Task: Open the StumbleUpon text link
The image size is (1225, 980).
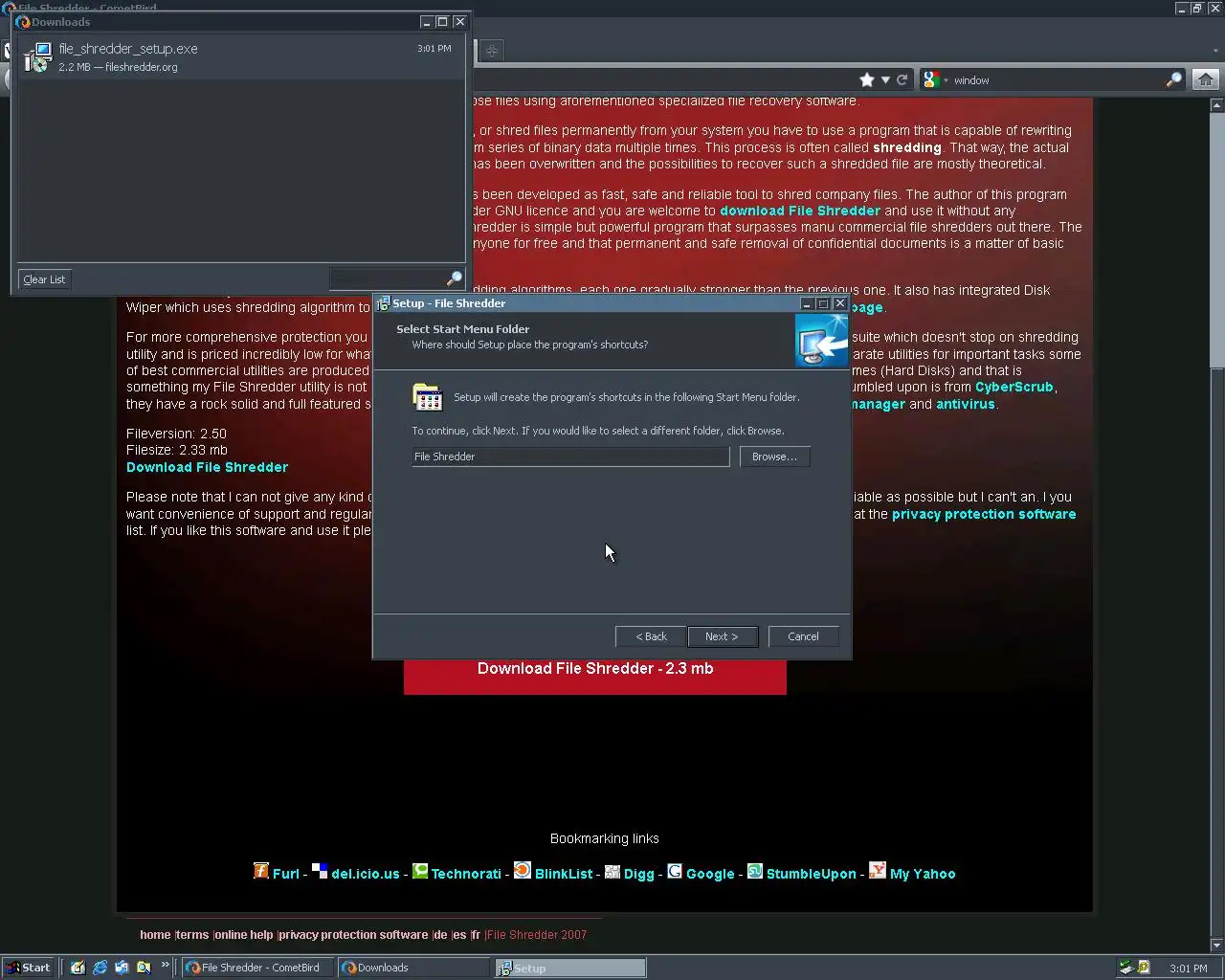Action: (812, 874)
